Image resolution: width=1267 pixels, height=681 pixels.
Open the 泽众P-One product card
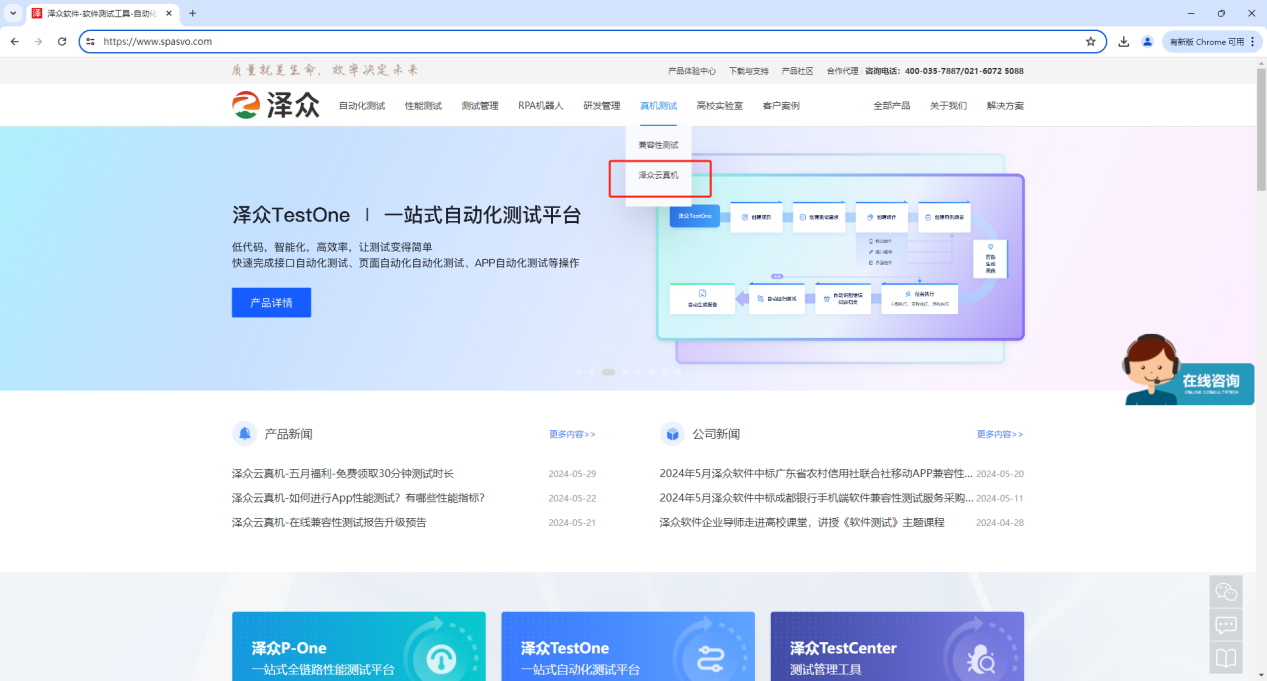pyautogui.click(x=358, y=647)
